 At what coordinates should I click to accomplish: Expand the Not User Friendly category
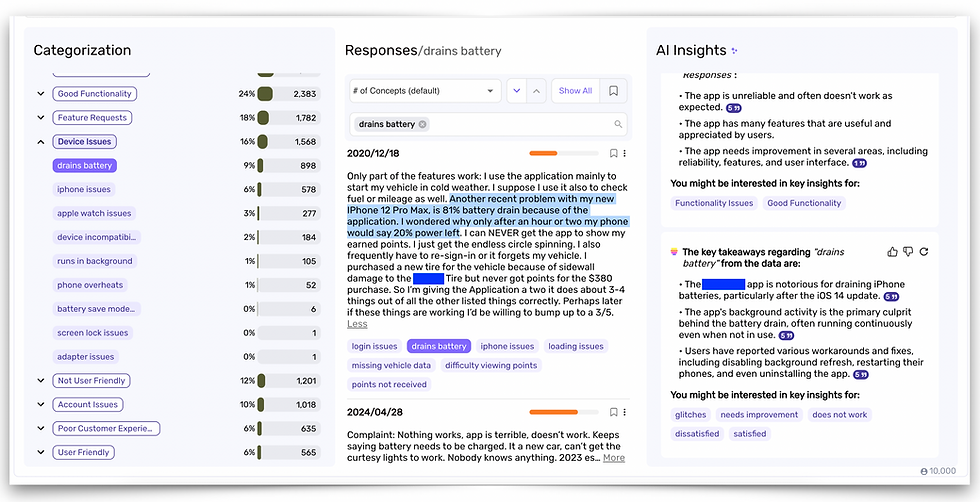41,381
